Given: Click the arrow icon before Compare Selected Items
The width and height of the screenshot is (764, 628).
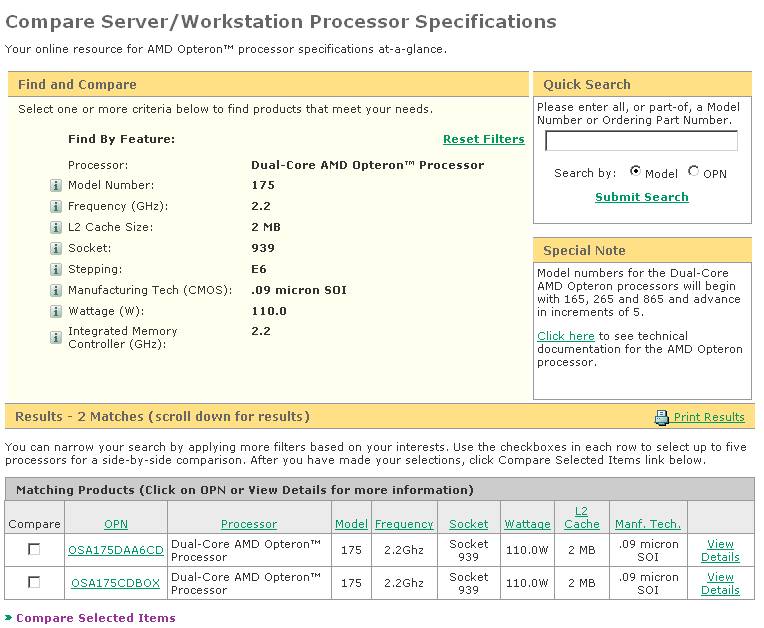Looking at the screenshot, I should (8, 618).
